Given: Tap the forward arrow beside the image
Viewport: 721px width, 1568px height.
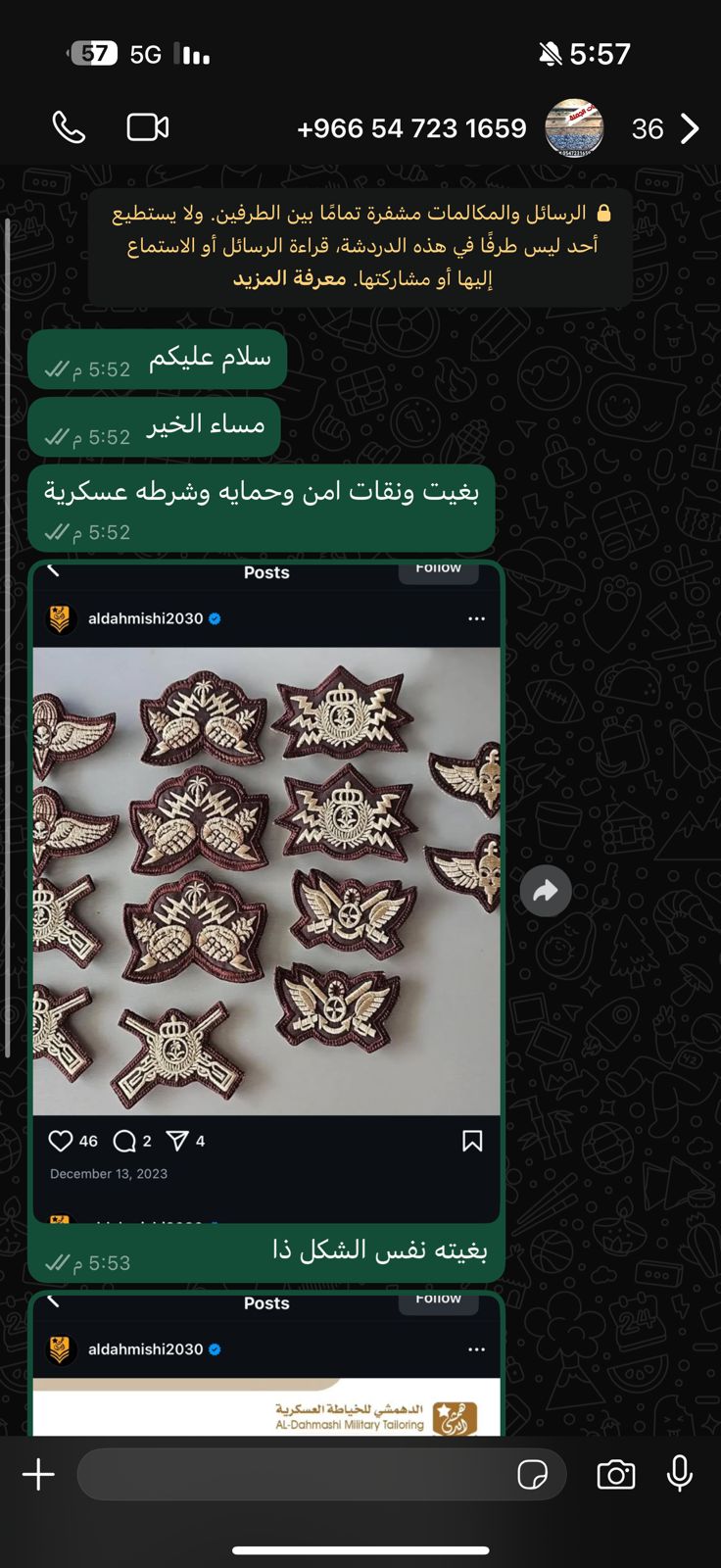Looking at the screenshot, I should [546, 891].
